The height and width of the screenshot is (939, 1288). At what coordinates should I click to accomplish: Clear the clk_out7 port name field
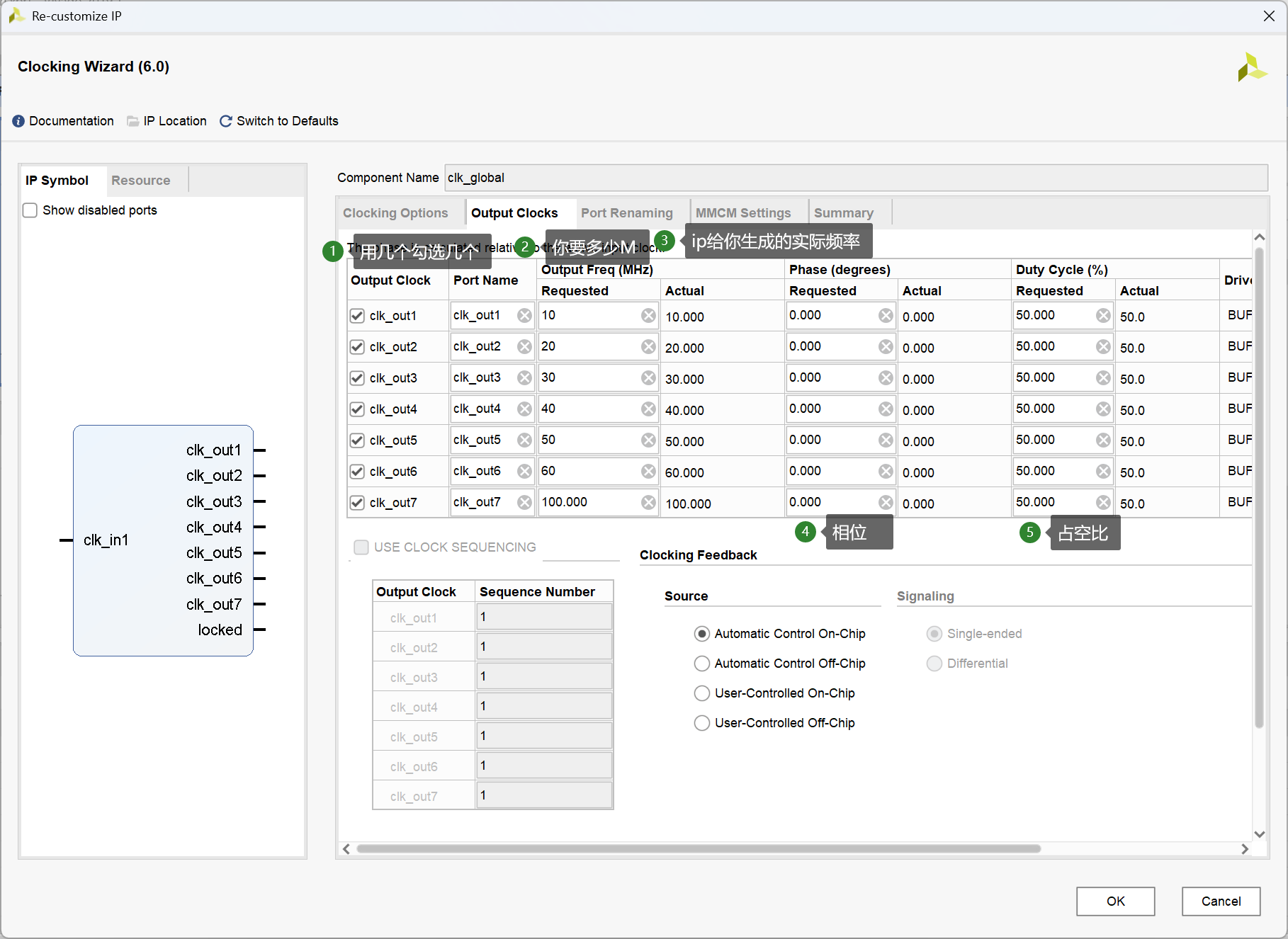tap(524, 503)
